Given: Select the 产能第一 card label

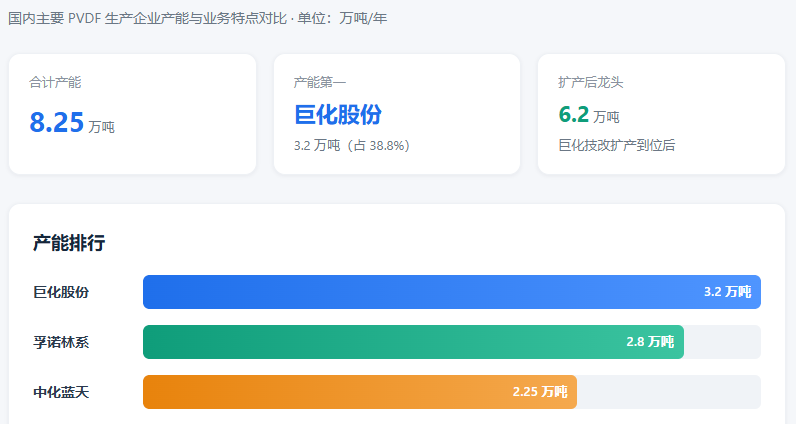Looking at the screenshot, I should pyautogui.click(x=319, y=82).
